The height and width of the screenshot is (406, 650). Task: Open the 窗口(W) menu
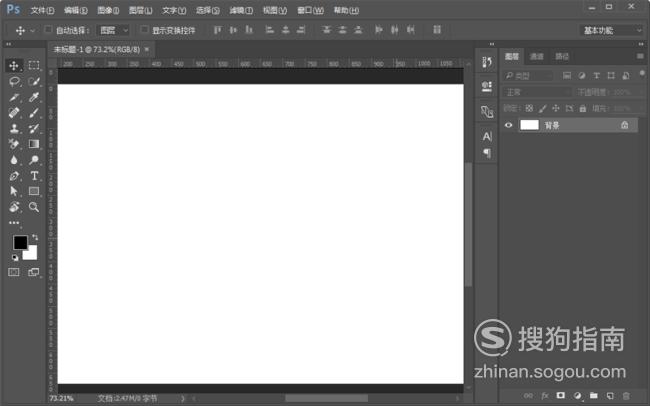[310, 10]
